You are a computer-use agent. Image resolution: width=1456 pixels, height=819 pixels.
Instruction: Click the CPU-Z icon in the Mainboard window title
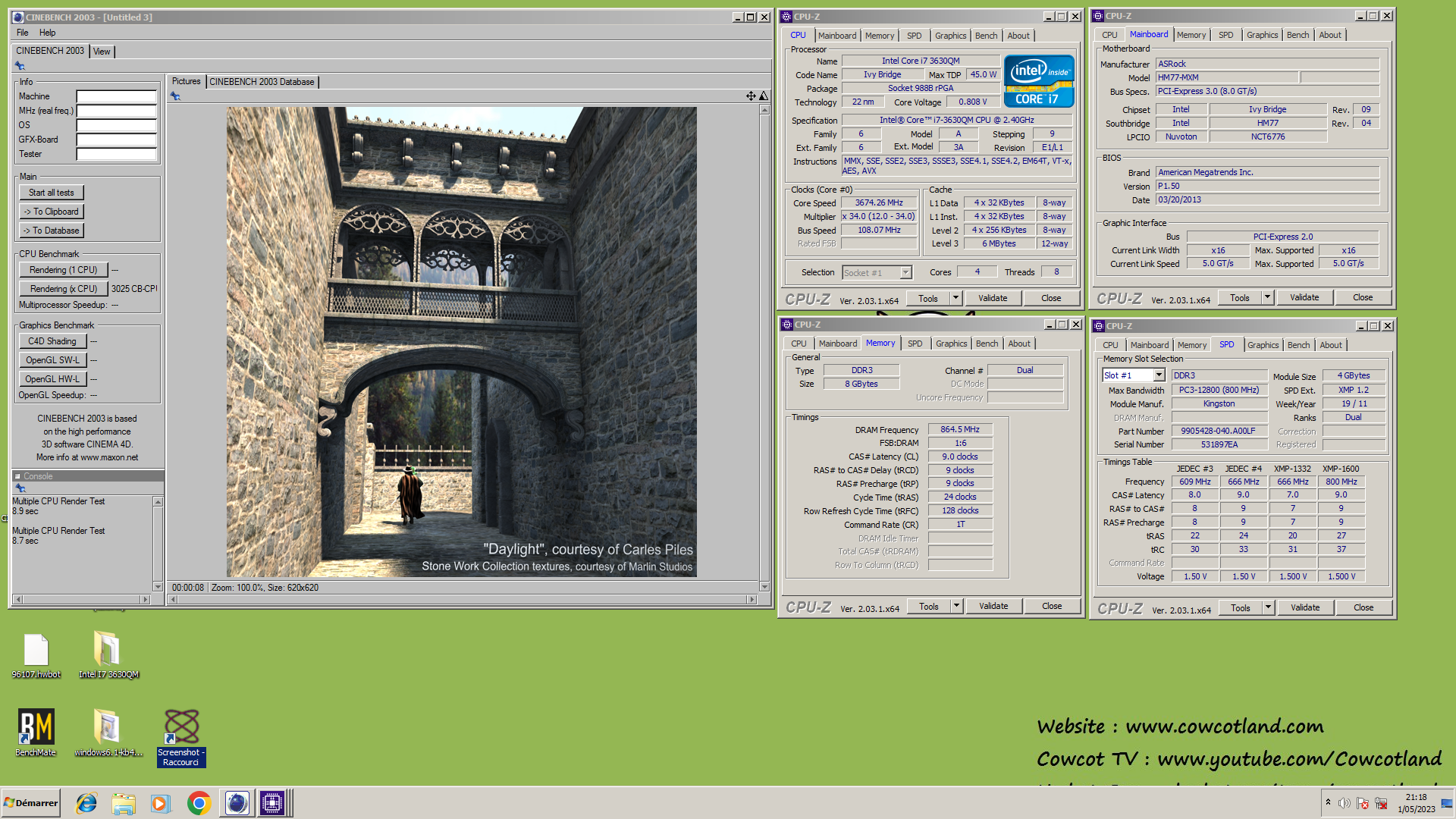[1097, 15]
